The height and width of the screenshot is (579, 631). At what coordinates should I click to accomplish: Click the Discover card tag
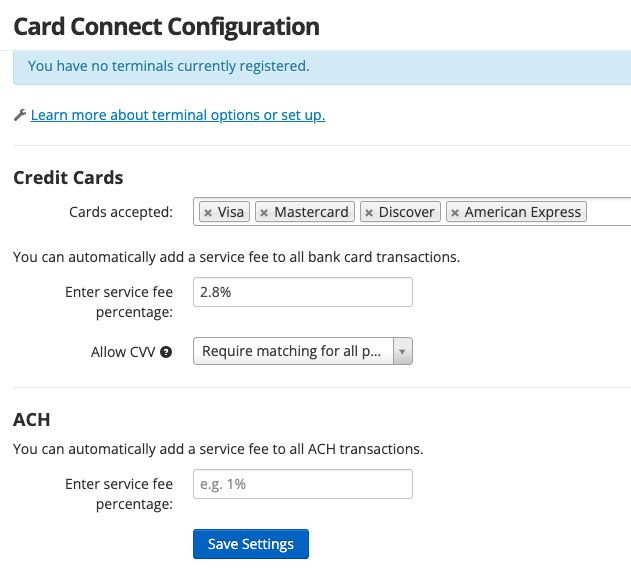point(400,212)
